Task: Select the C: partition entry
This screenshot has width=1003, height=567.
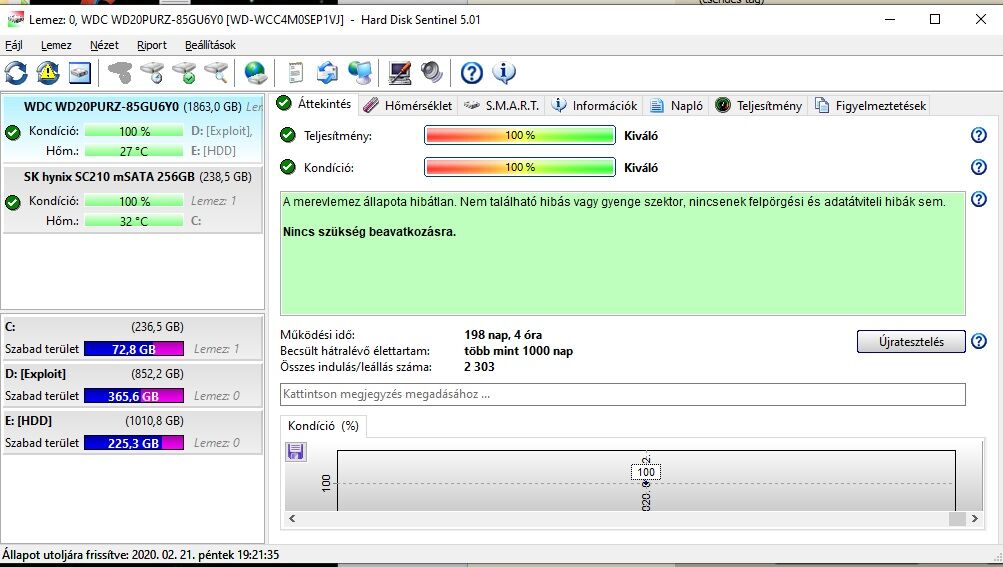Action: (x=132, y=338)
